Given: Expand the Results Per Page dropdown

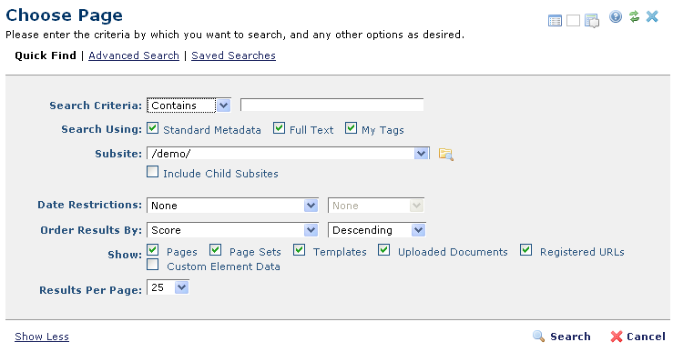Looking at the screenshot, I should [x=168, y=287].
